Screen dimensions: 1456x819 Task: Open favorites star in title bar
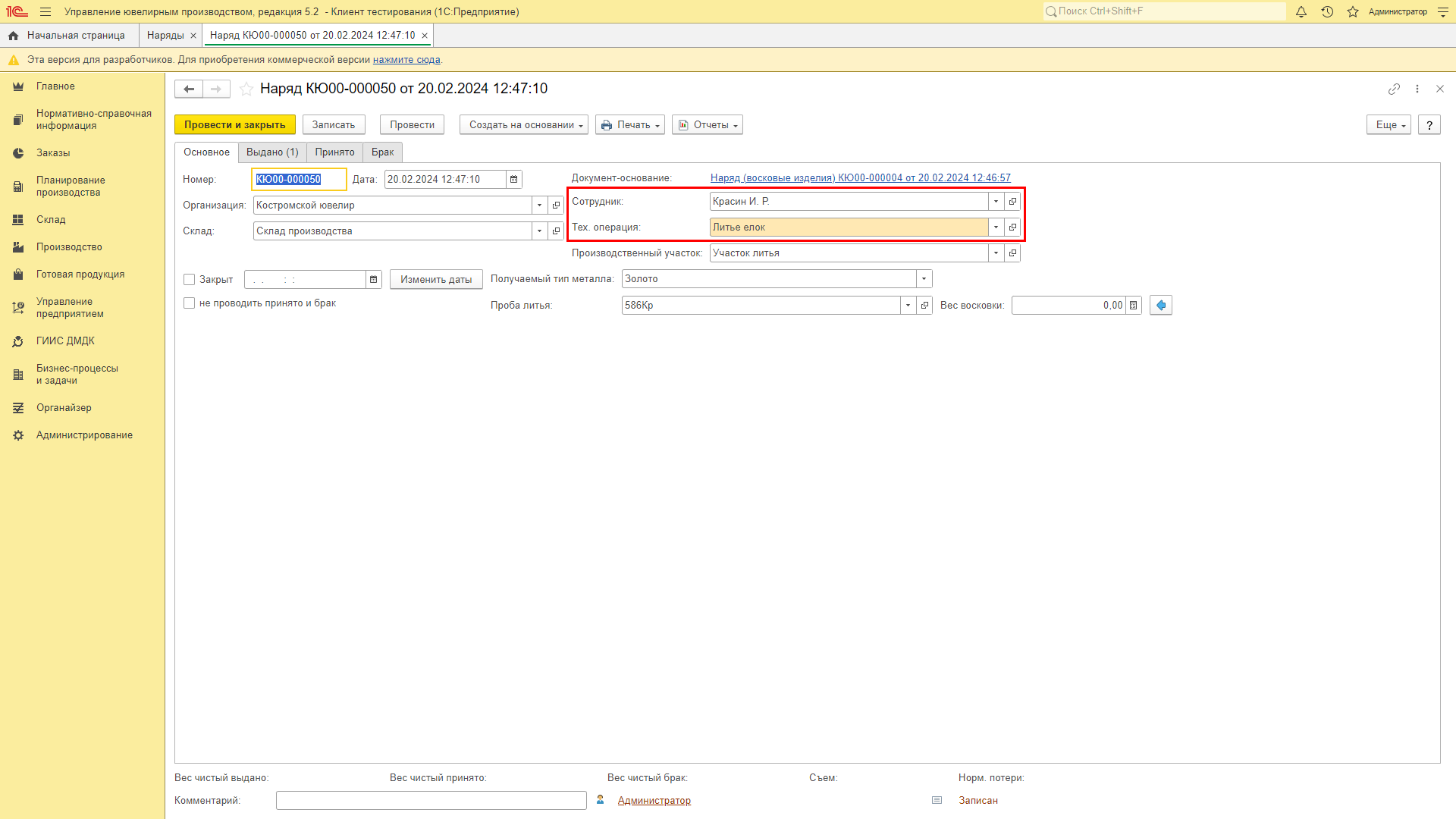click(x=1353, y=12)
